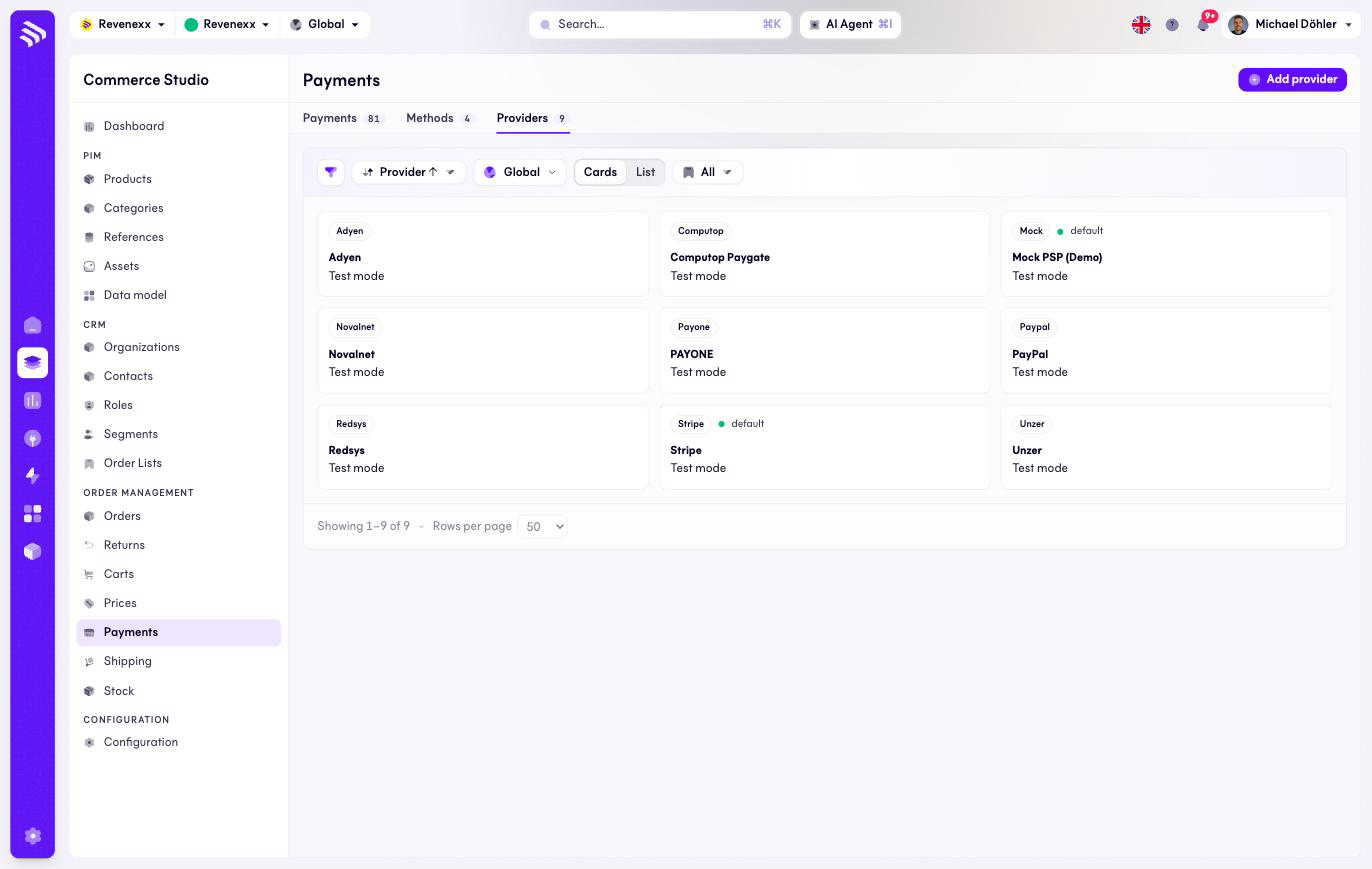Click the purple funnel filter icon
Image resolution: width=1372 pixels, height=869 pixels.
(331, 172)
